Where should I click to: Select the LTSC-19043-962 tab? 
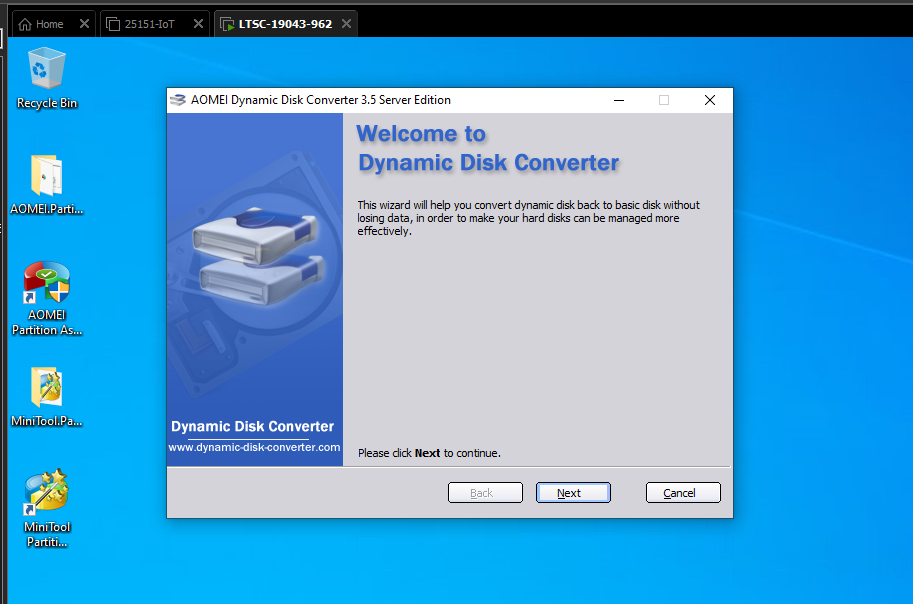pyautogui.click(x=285, y=24)
